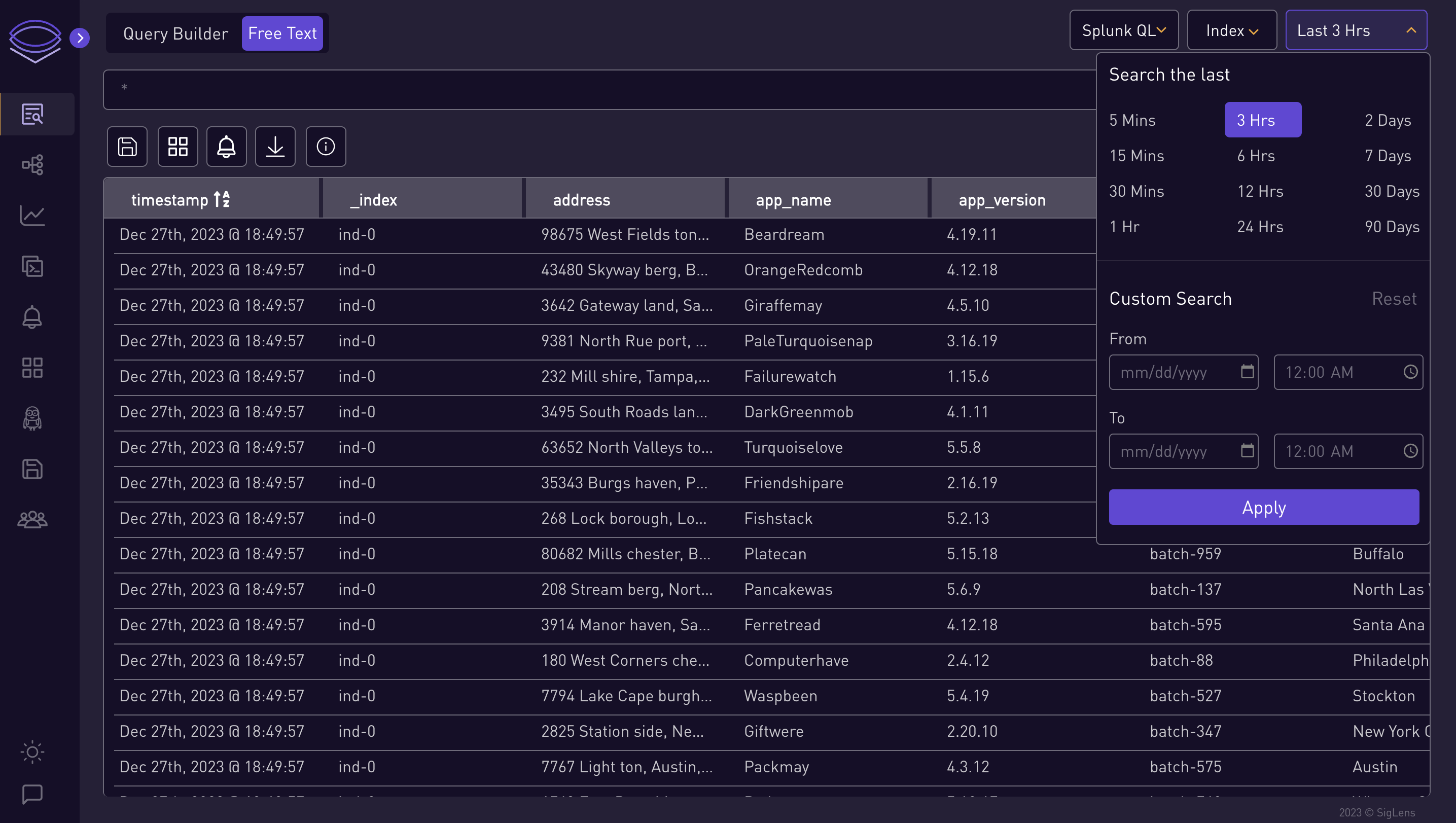The image size is (1456, 823).
Task: Click the download export icon
Action: click(x=275, y=146)
